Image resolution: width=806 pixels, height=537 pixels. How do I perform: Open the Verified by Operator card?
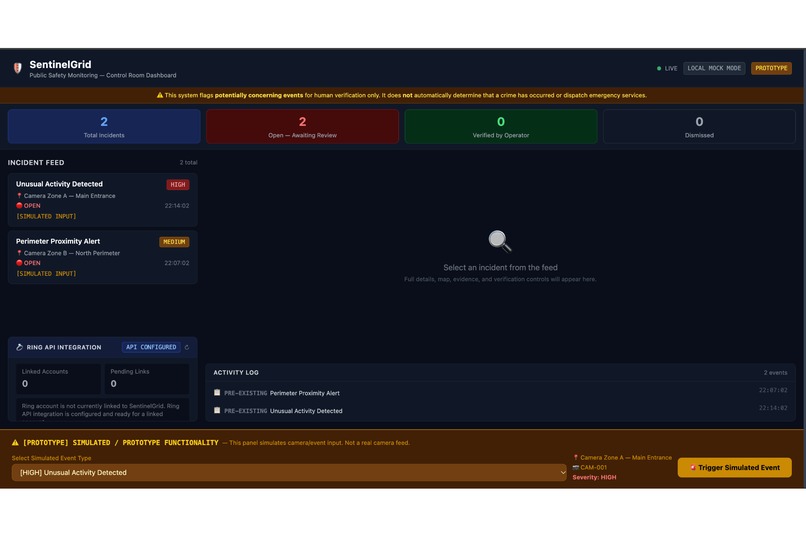[501, 126]
